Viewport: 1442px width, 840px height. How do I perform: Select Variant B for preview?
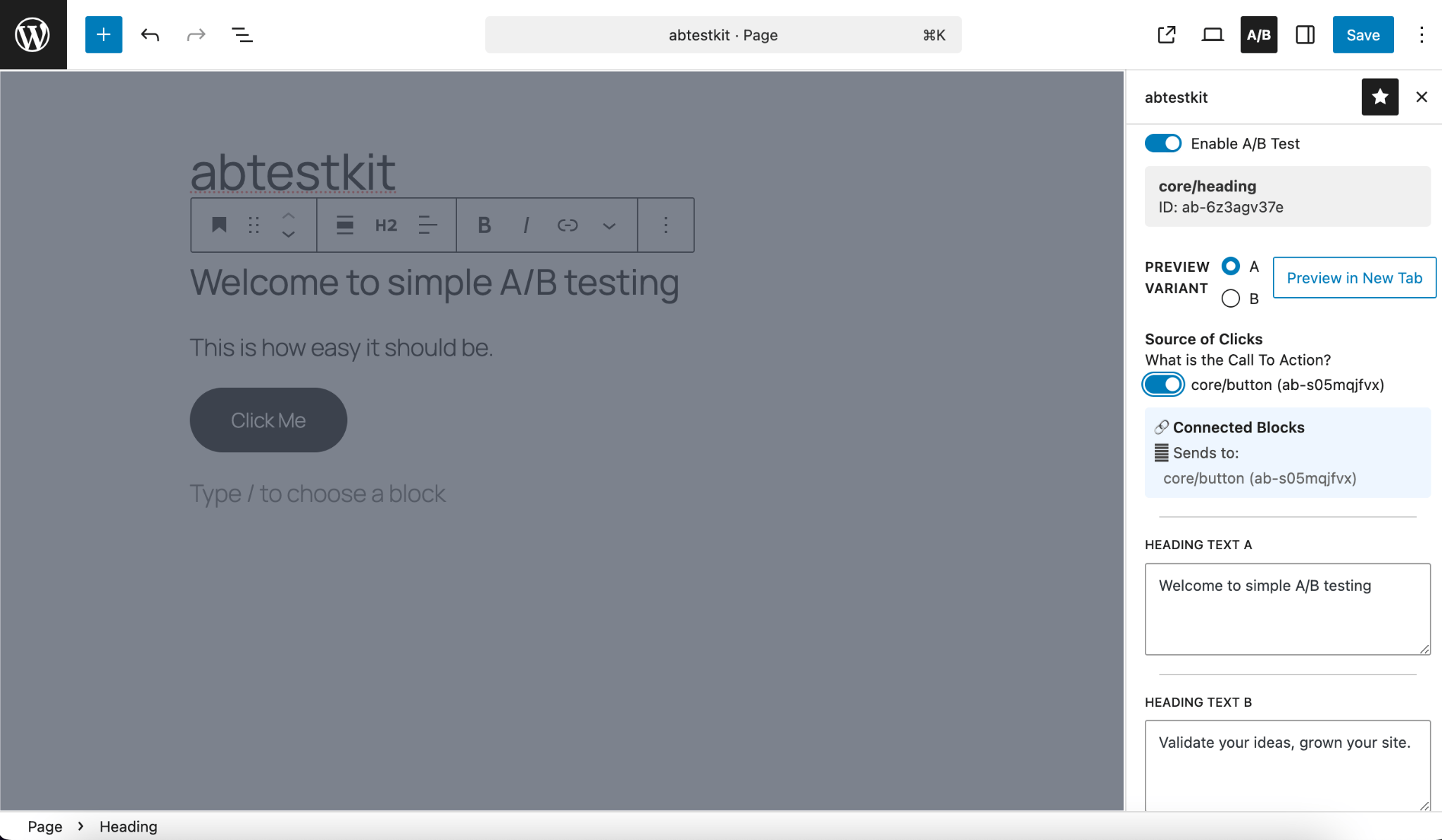(x=1231, y=299)
